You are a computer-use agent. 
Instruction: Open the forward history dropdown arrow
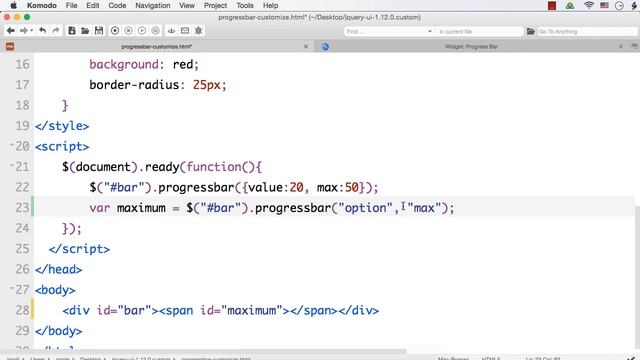pos(31,31)
